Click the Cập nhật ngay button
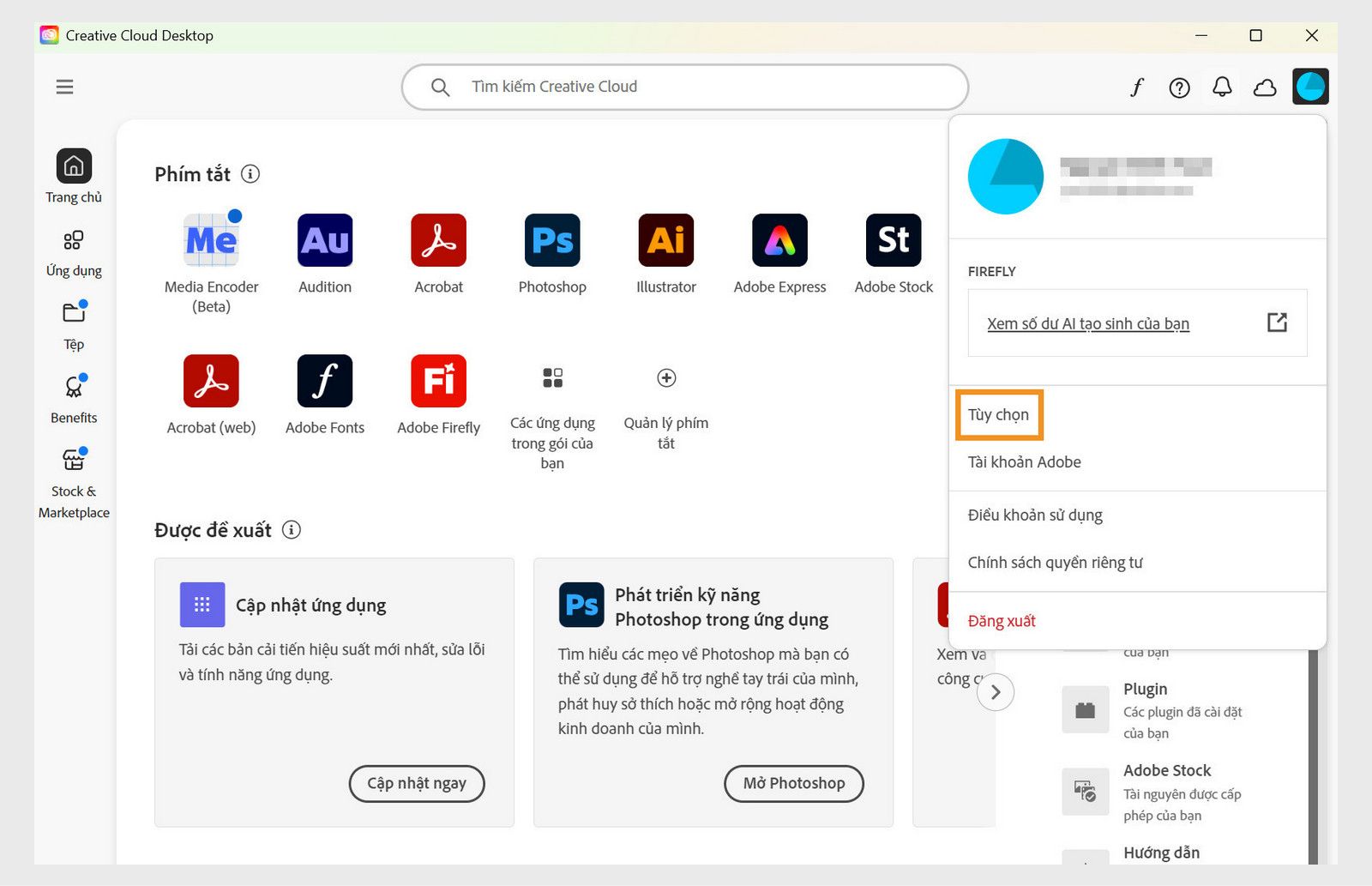The width and height of the screenshot is (1372, 886). (x=417, y=783)
